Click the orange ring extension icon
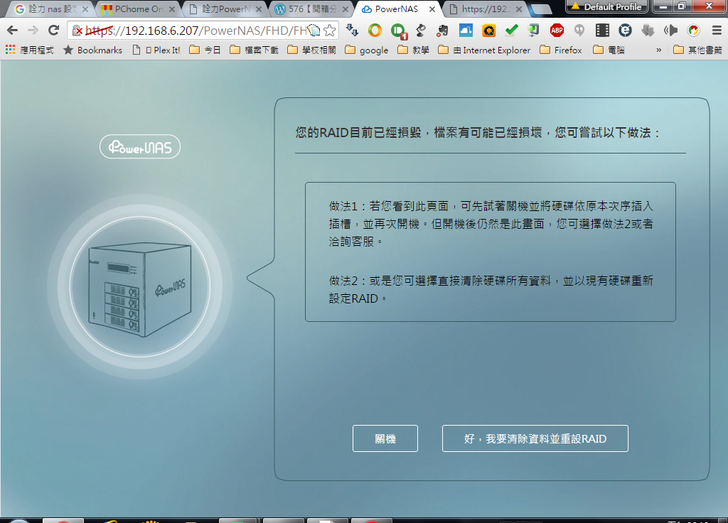This screenshot has width=728, height=523. (x=375, y=30)
